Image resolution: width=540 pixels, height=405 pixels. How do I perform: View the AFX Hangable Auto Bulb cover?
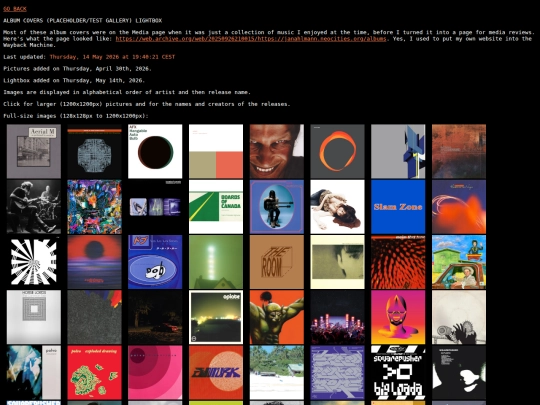coord(155,151)
